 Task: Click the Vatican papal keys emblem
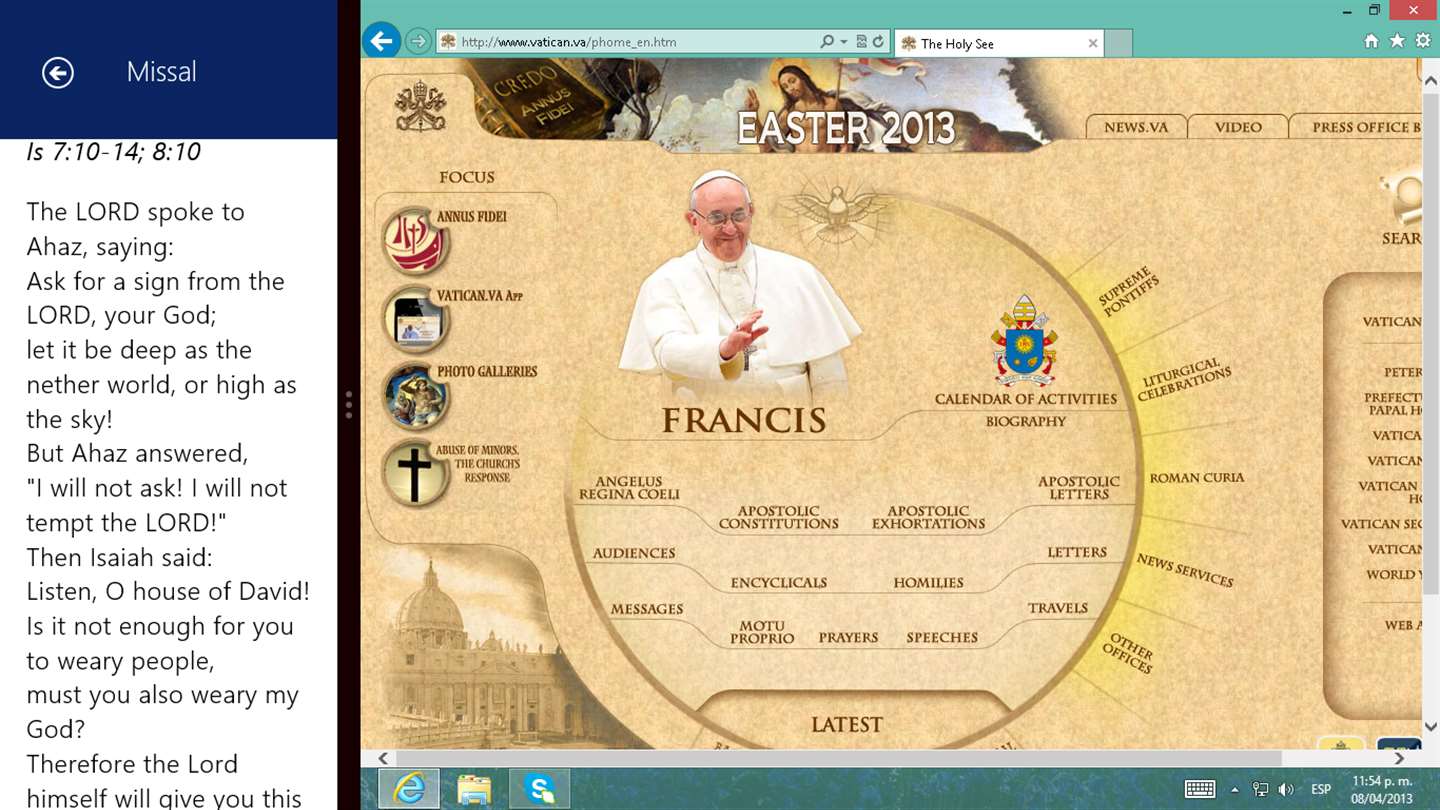[x=420, y=106]
